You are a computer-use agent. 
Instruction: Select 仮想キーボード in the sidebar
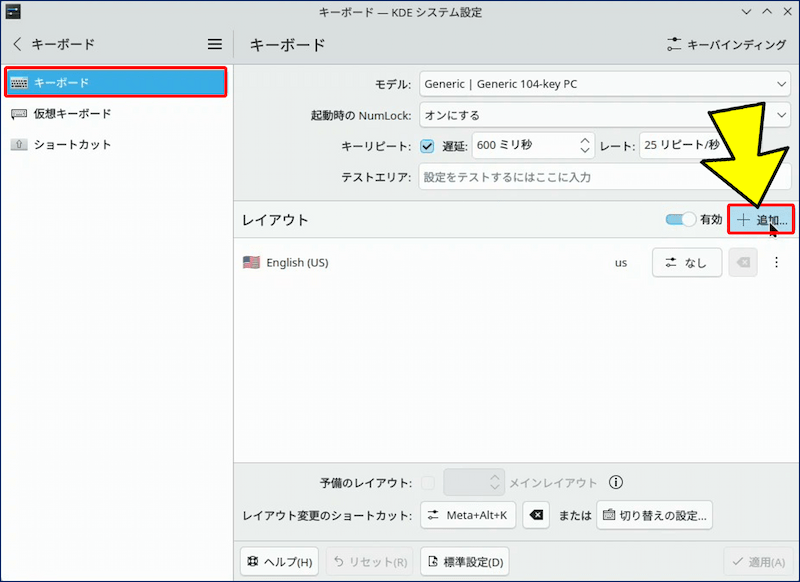[x=72, y=113]
